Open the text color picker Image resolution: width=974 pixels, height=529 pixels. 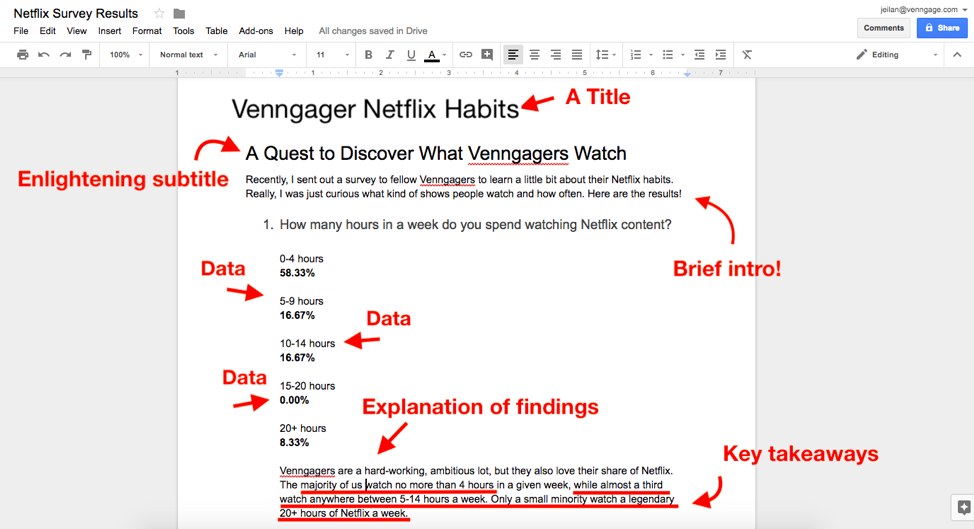435,55
